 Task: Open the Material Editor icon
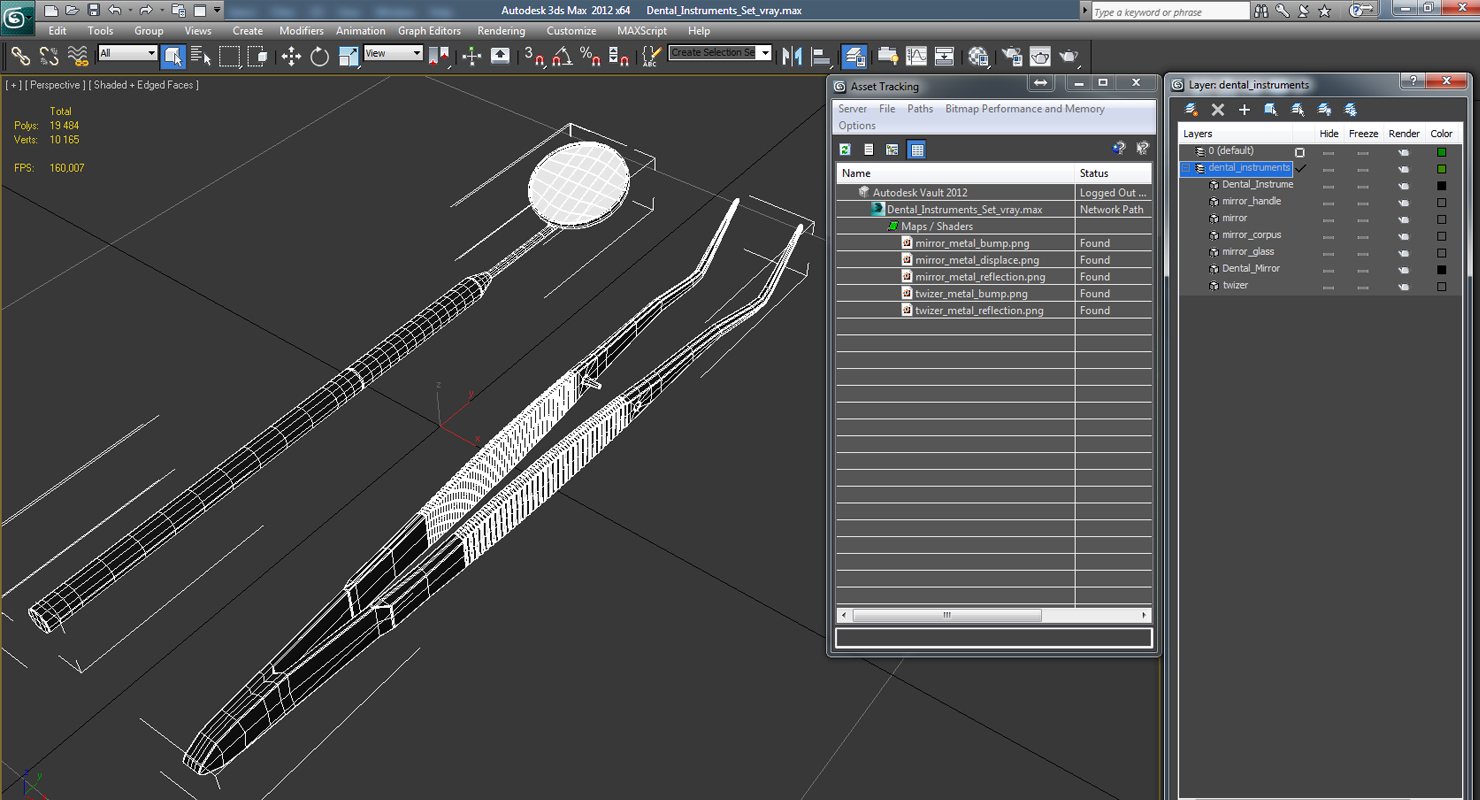[x=978, y=56]
